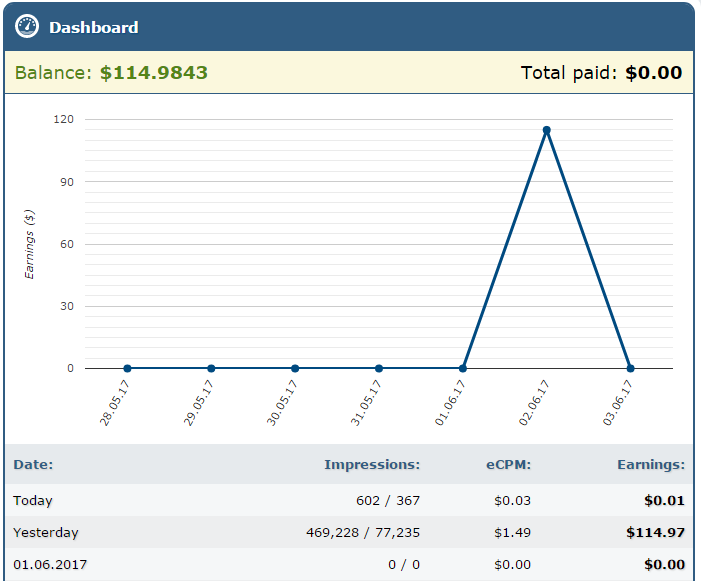This screenshot has height=581, width=701.
Task: Select the 03.06.17 data point
Action: pos(630,368)
